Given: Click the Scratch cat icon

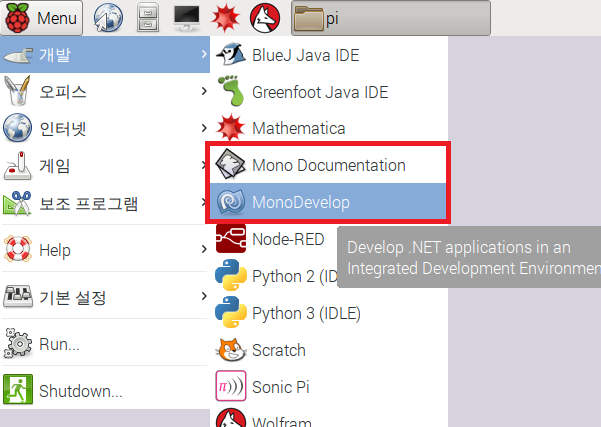Looking at the screenshot, I should [x=231, y=350].
